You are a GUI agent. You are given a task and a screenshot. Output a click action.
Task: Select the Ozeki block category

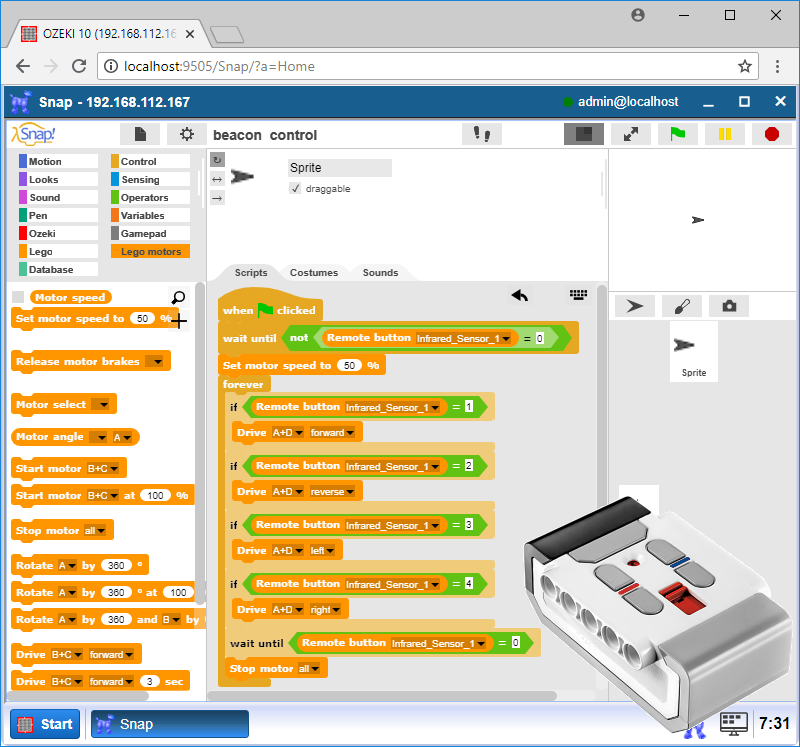tap(58, 233)
